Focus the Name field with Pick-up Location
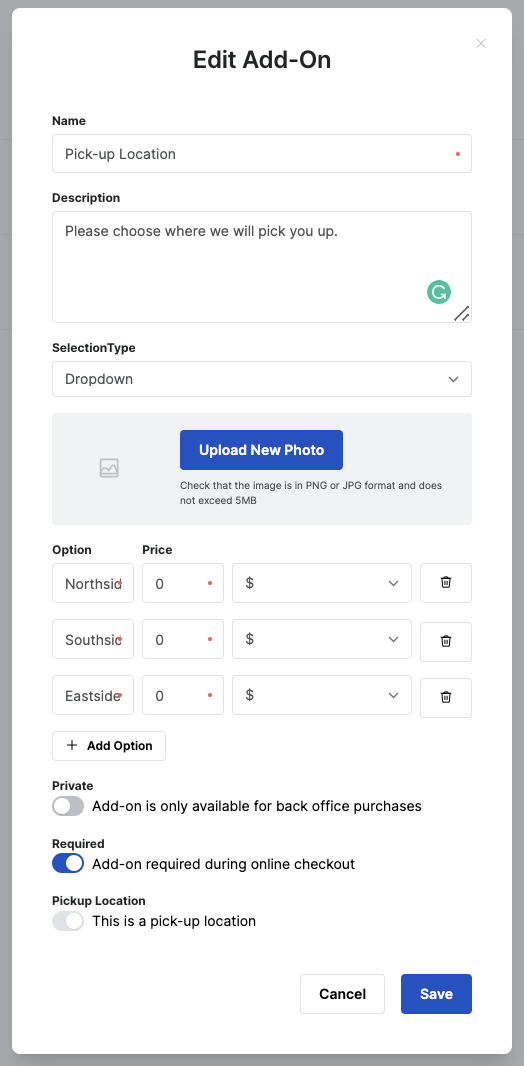Viewport: 524px width, 1066px height. (x=262, y=154)
